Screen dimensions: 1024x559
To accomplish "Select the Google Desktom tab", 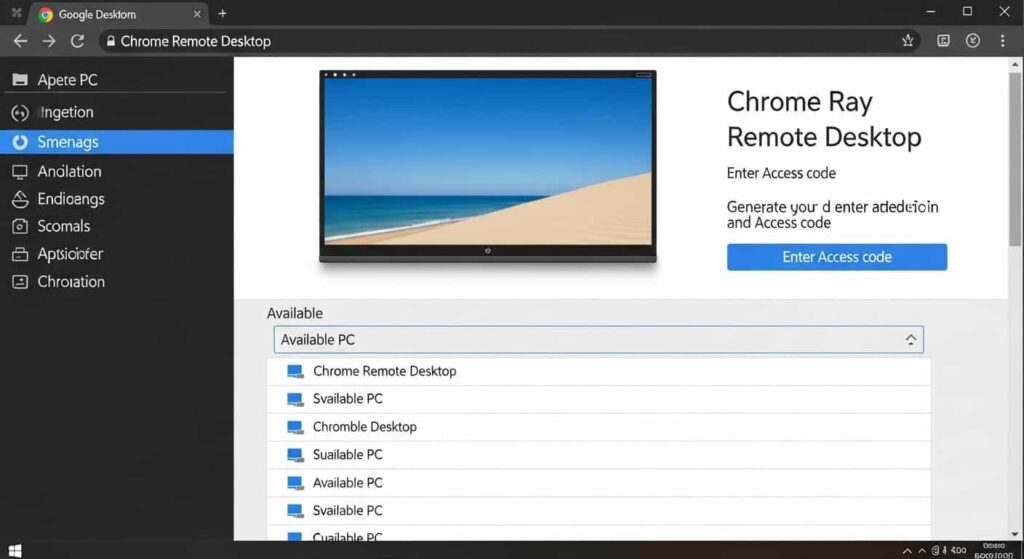I will point(119,14).
